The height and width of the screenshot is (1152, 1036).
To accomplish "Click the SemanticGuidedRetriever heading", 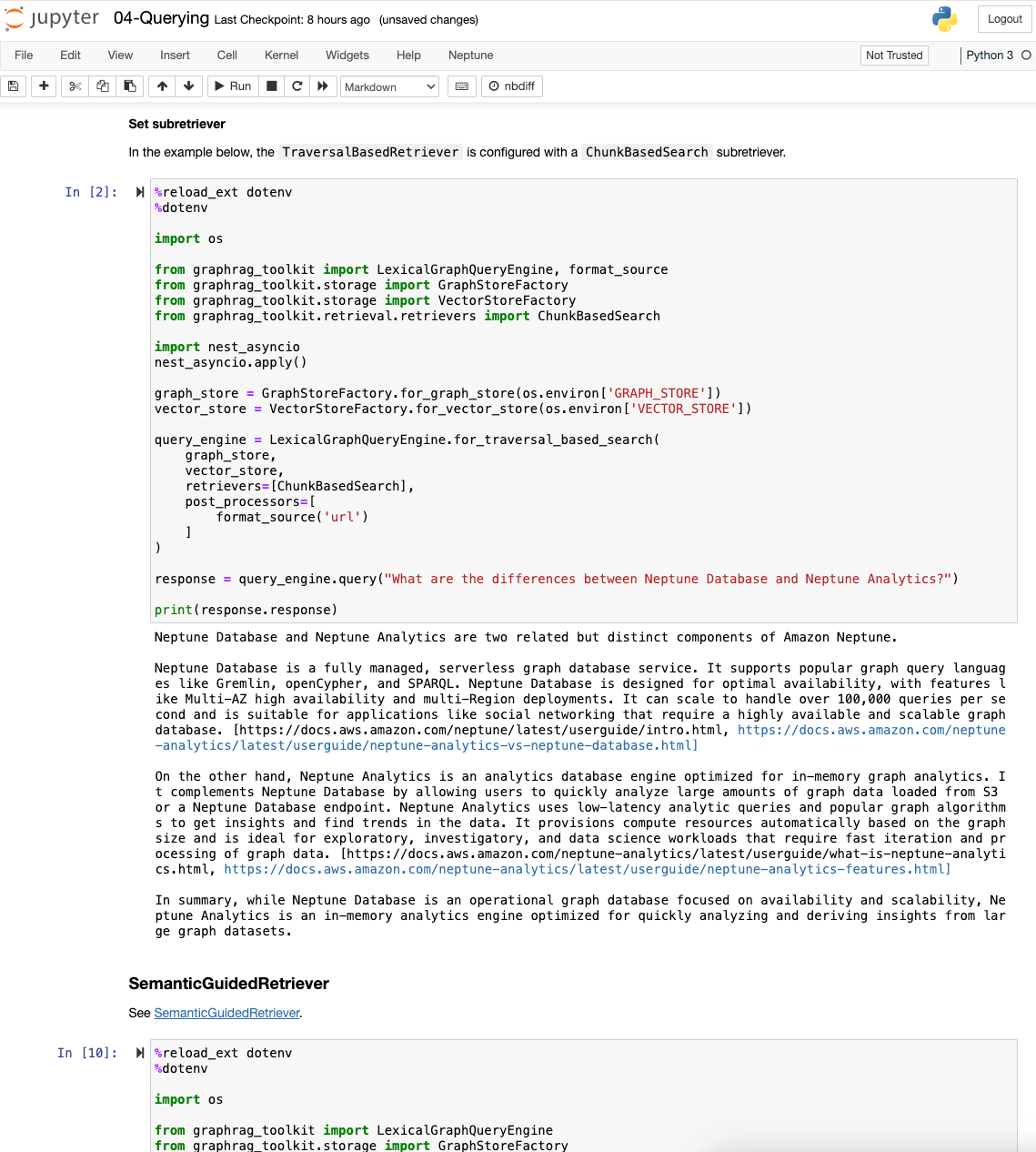I will coord(228,984).
